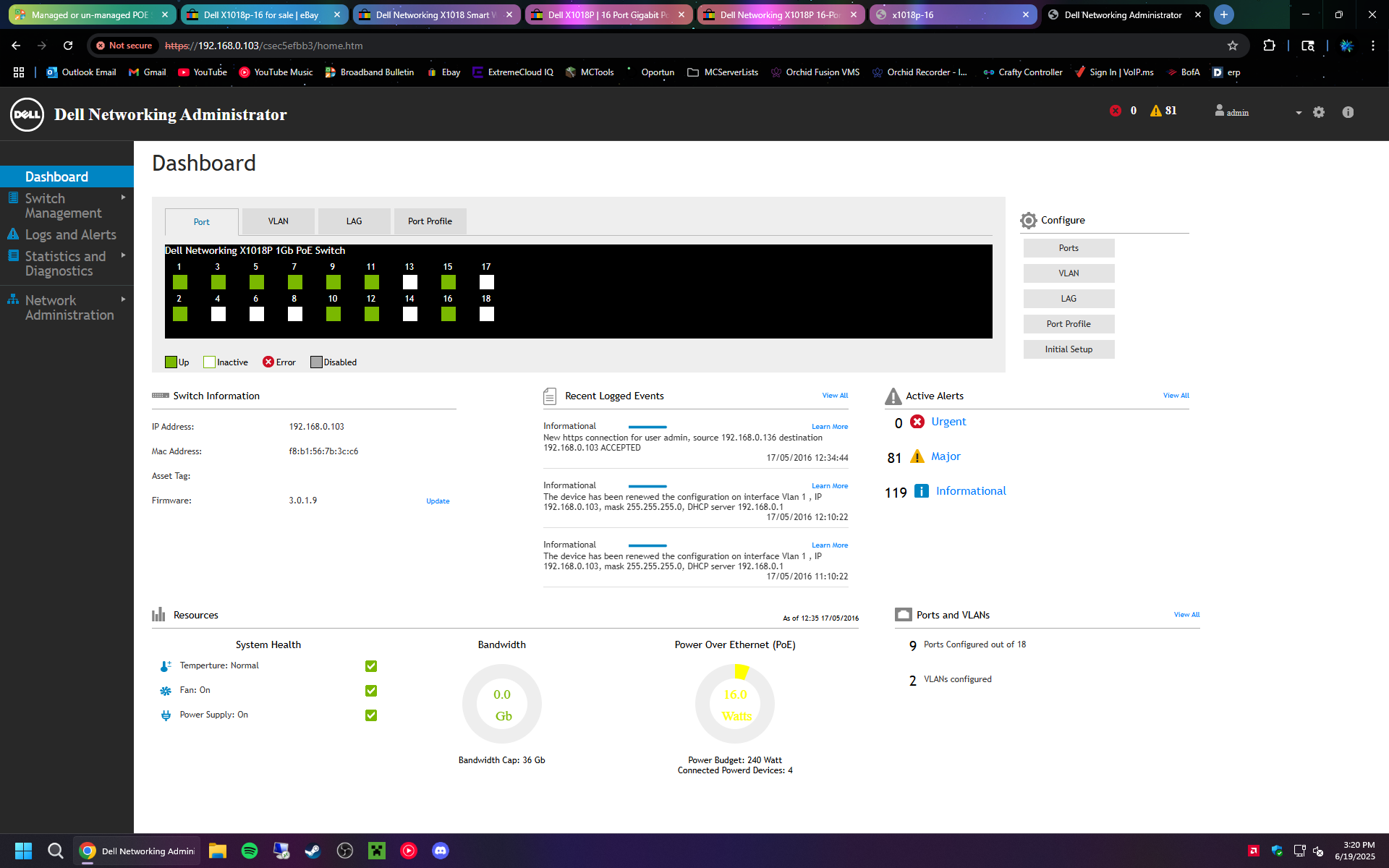Open Ebay bookmark
The image size is (1389, 868).
(x=443, y=72)
